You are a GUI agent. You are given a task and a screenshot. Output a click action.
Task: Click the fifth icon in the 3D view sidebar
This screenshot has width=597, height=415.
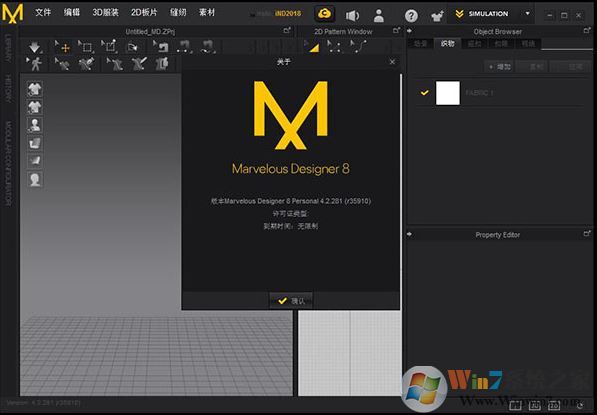tap(35, 160)
